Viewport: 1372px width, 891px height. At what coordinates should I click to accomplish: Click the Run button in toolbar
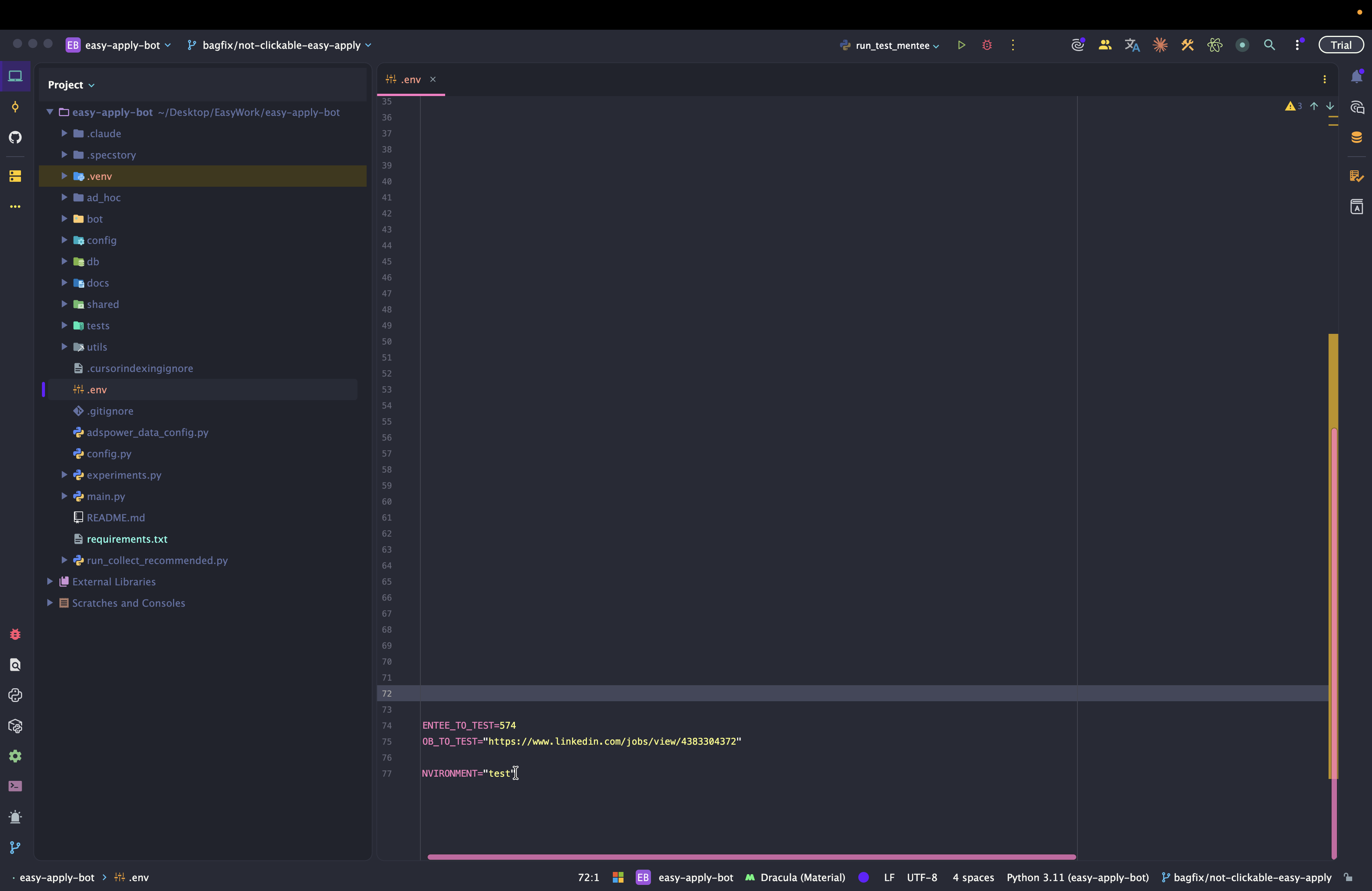(961, 45)
